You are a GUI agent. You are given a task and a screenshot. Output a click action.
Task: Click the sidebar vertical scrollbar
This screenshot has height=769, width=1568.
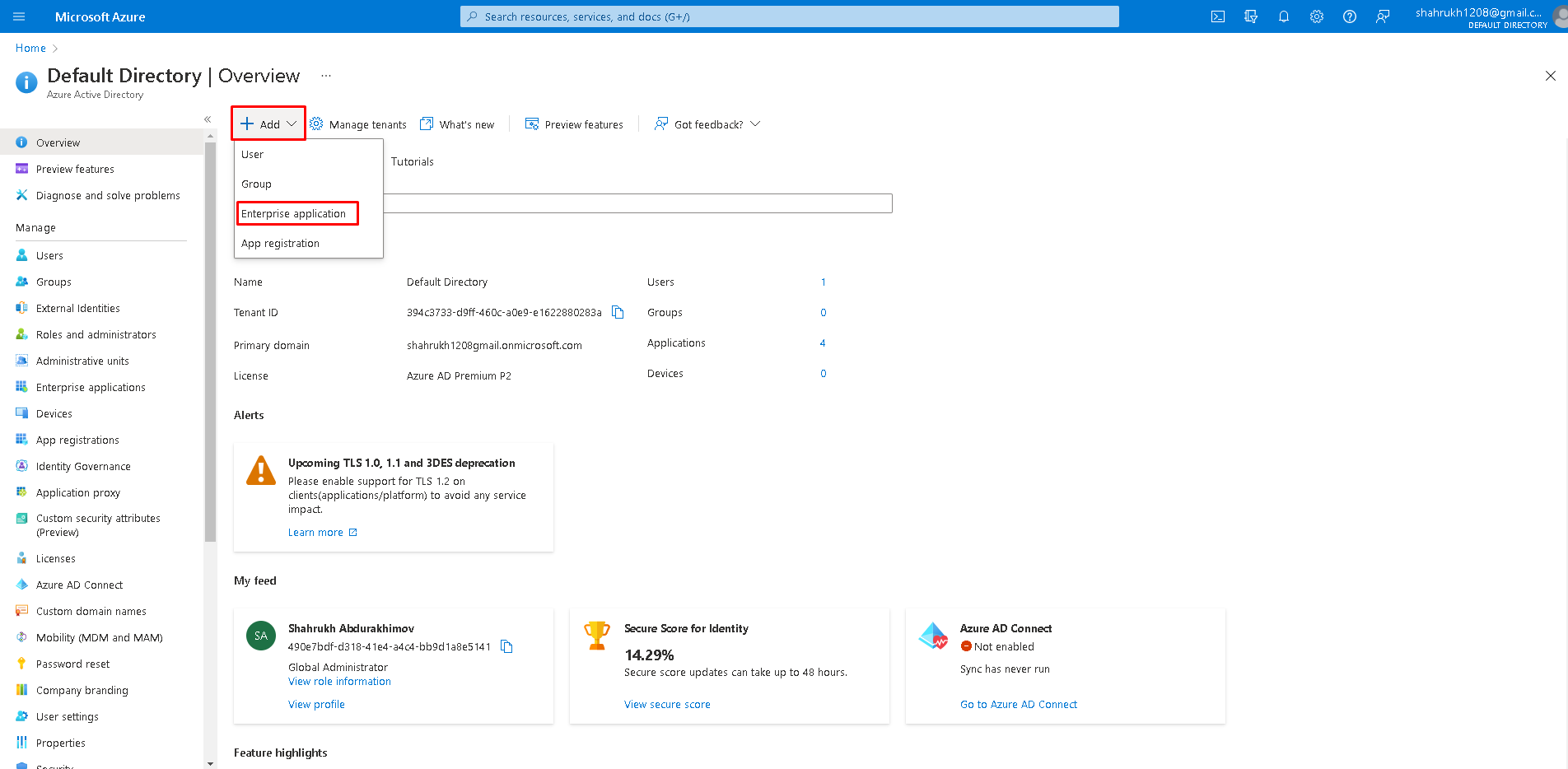[211, 342]
